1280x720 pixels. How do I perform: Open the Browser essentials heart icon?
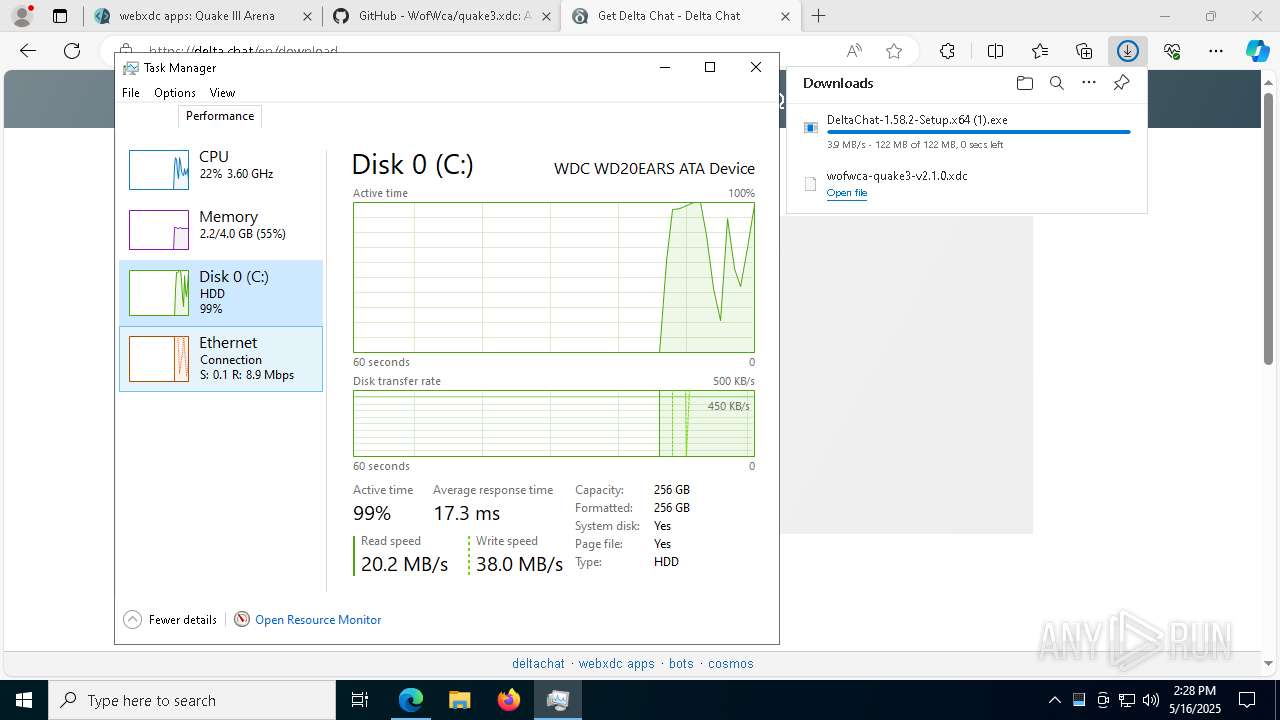(1172, 51)
